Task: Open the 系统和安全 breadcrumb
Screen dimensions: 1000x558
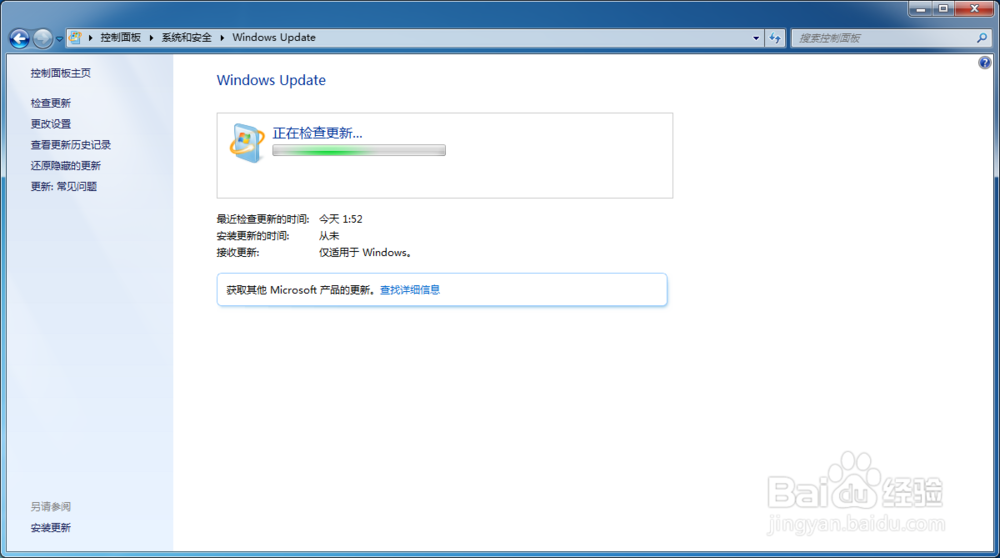Action: click(186, 38)
